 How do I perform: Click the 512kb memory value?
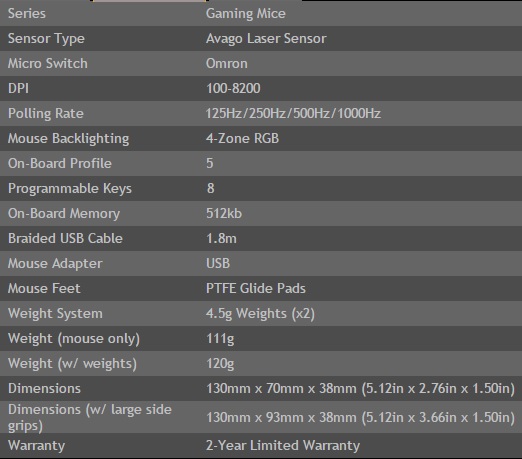[224, 213]
